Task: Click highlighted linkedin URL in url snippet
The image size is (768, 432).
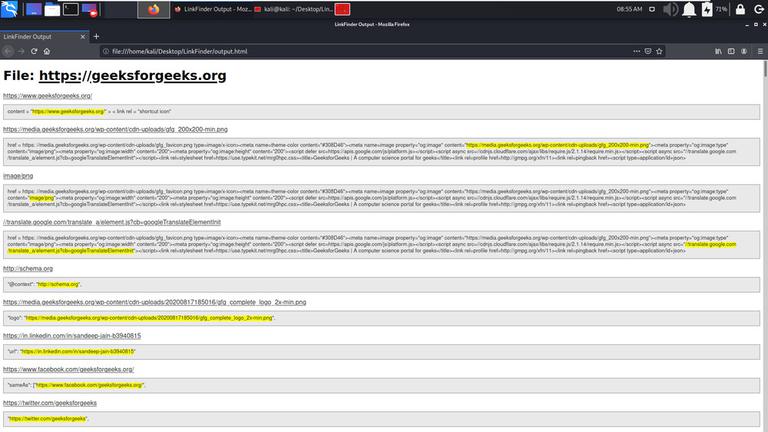Action: click(x=77, y=351)
